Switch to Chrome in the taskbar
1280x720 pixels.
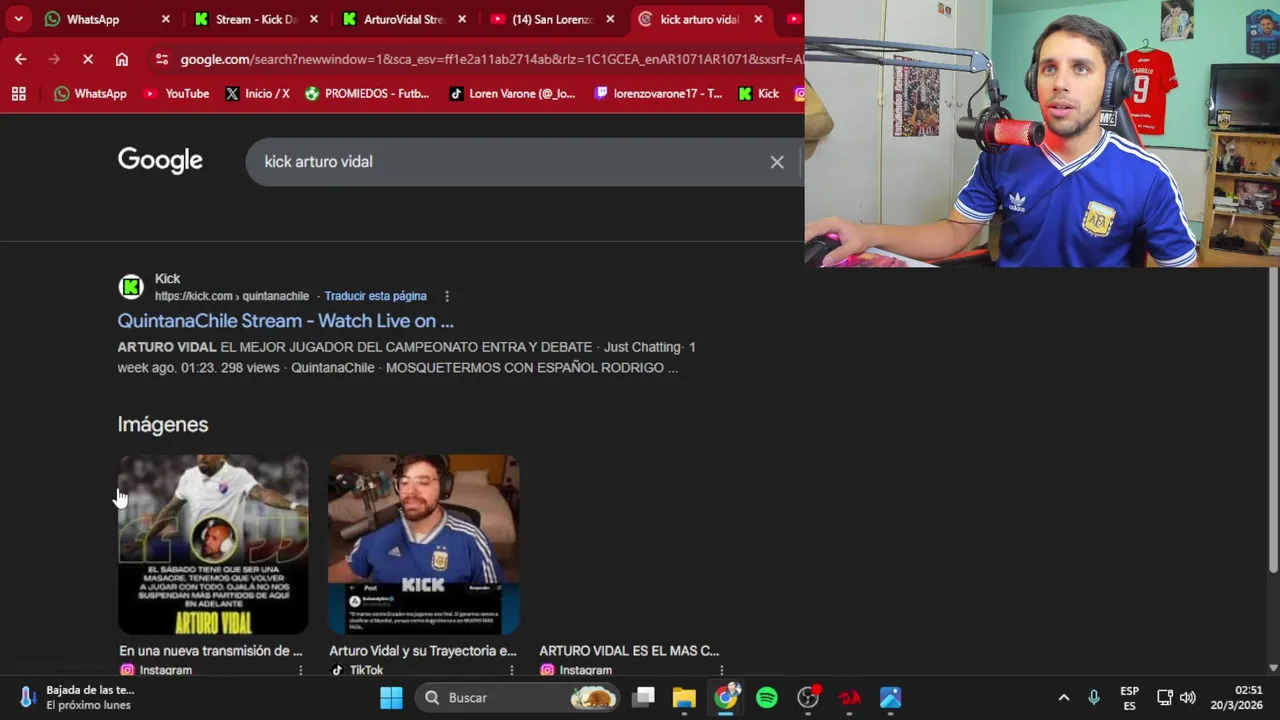(726, 697)
